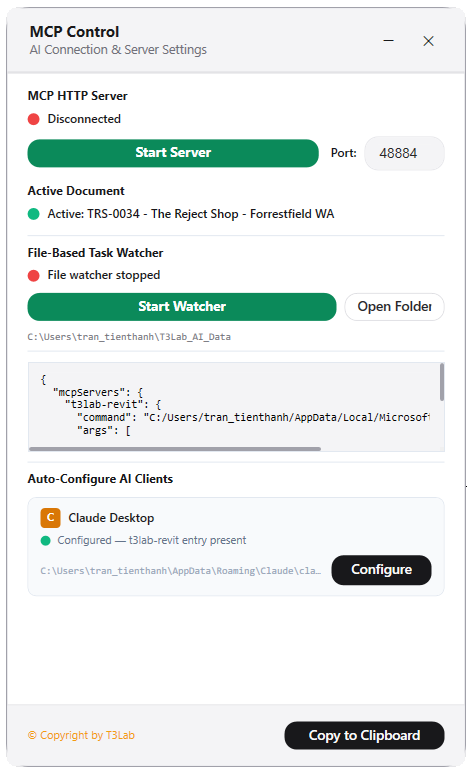Click the MCP Control window title
471x775 pixels.
click(x=74, y=32)
